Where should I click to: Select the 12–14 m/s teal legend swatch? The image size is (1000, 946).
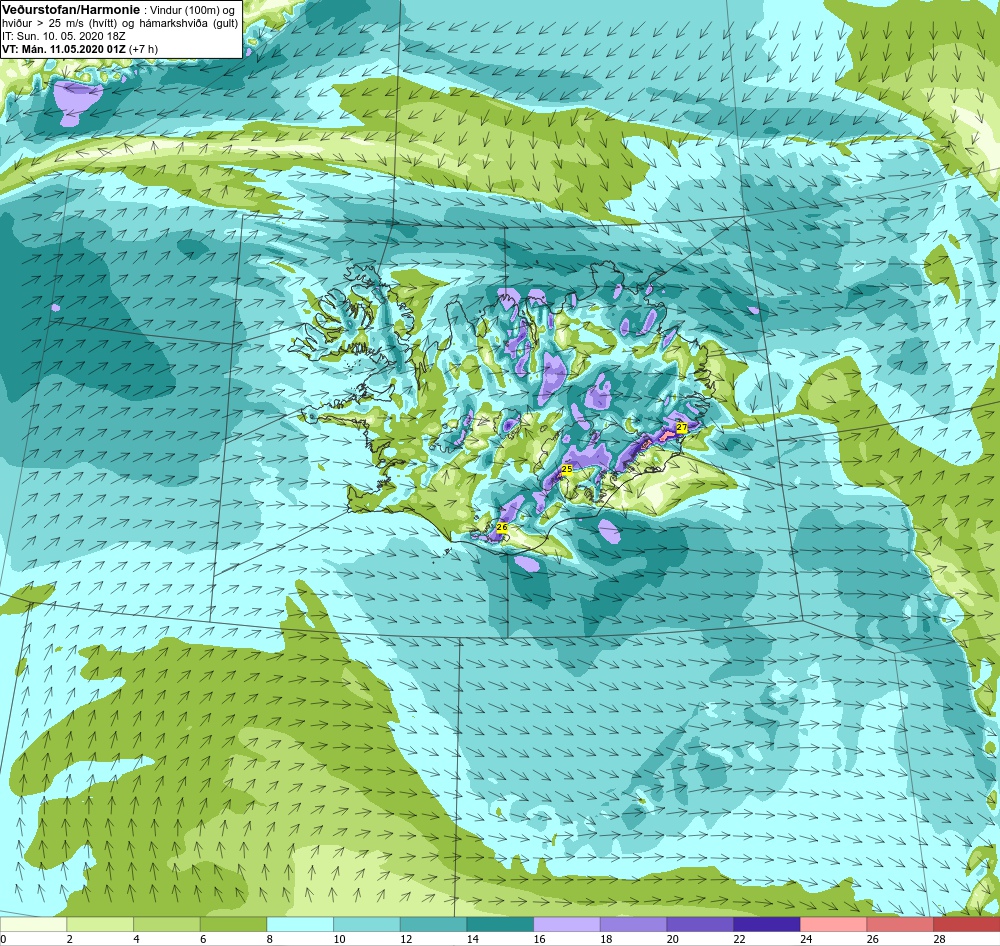click(x=433, y=925)
